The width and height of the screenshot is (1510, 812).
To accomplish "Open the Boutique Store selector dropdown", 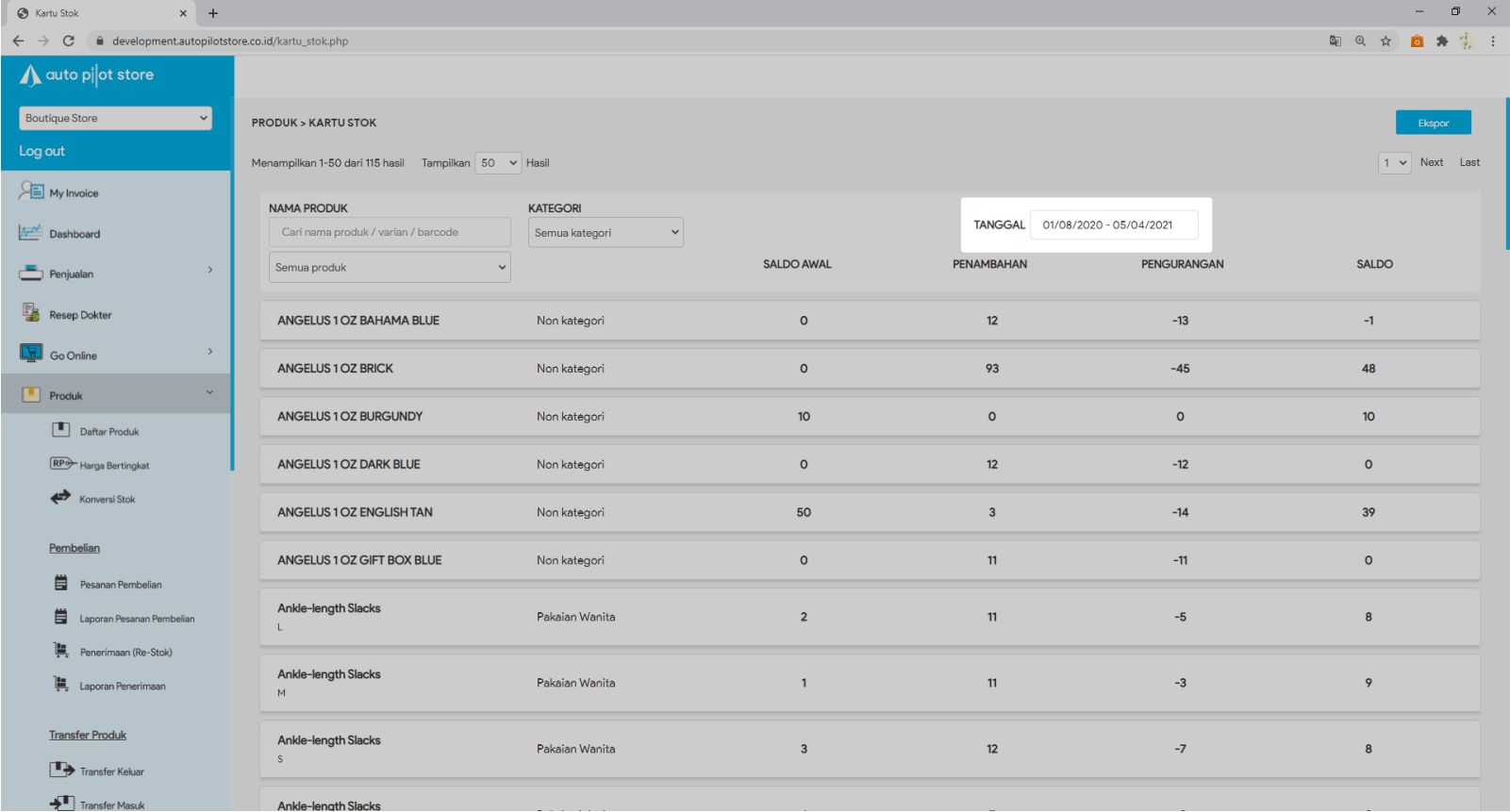I will click(115, 118).
